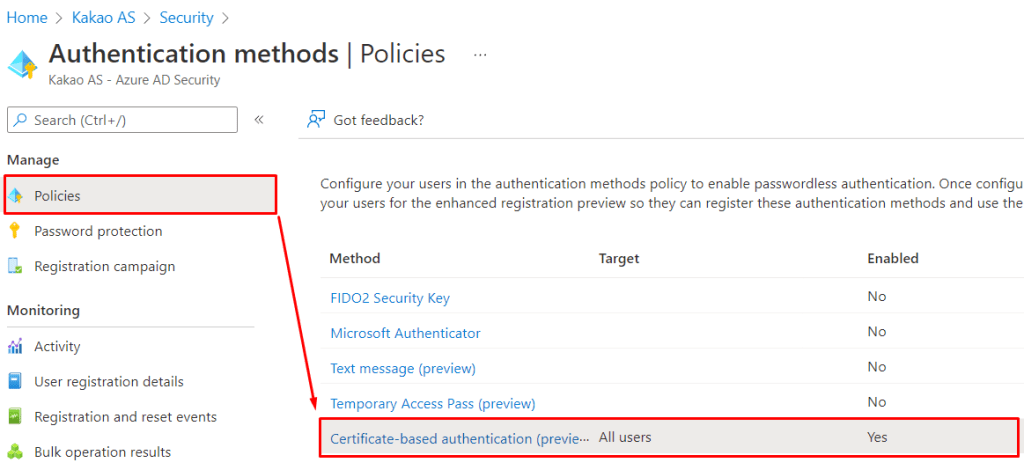The width and height of the screenshot is (1024, 470).
Task: Open the Security breadcrumb link
Action: pyautogui.click(x=186, y=17)
